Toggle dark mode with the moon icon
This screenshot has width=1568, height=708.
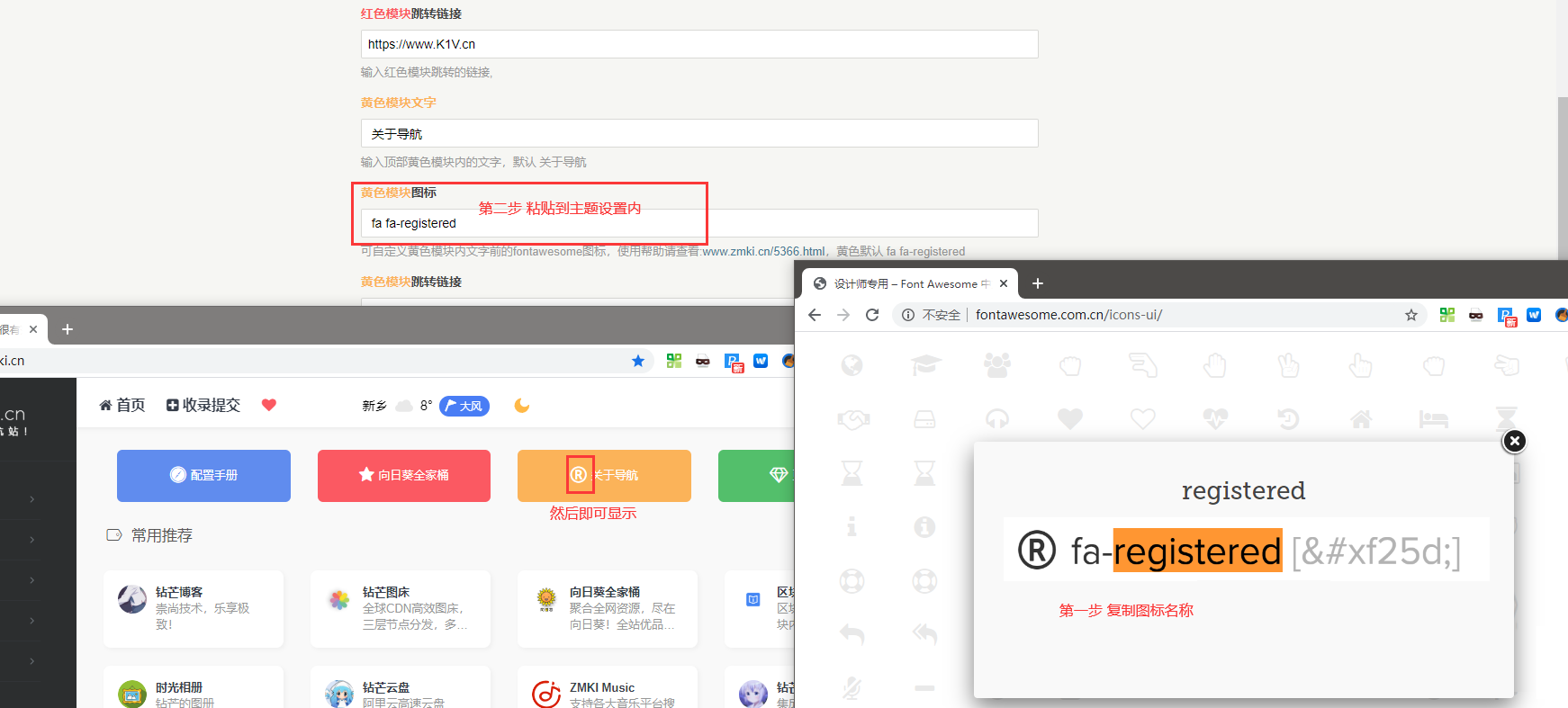(x=521, y=406)
